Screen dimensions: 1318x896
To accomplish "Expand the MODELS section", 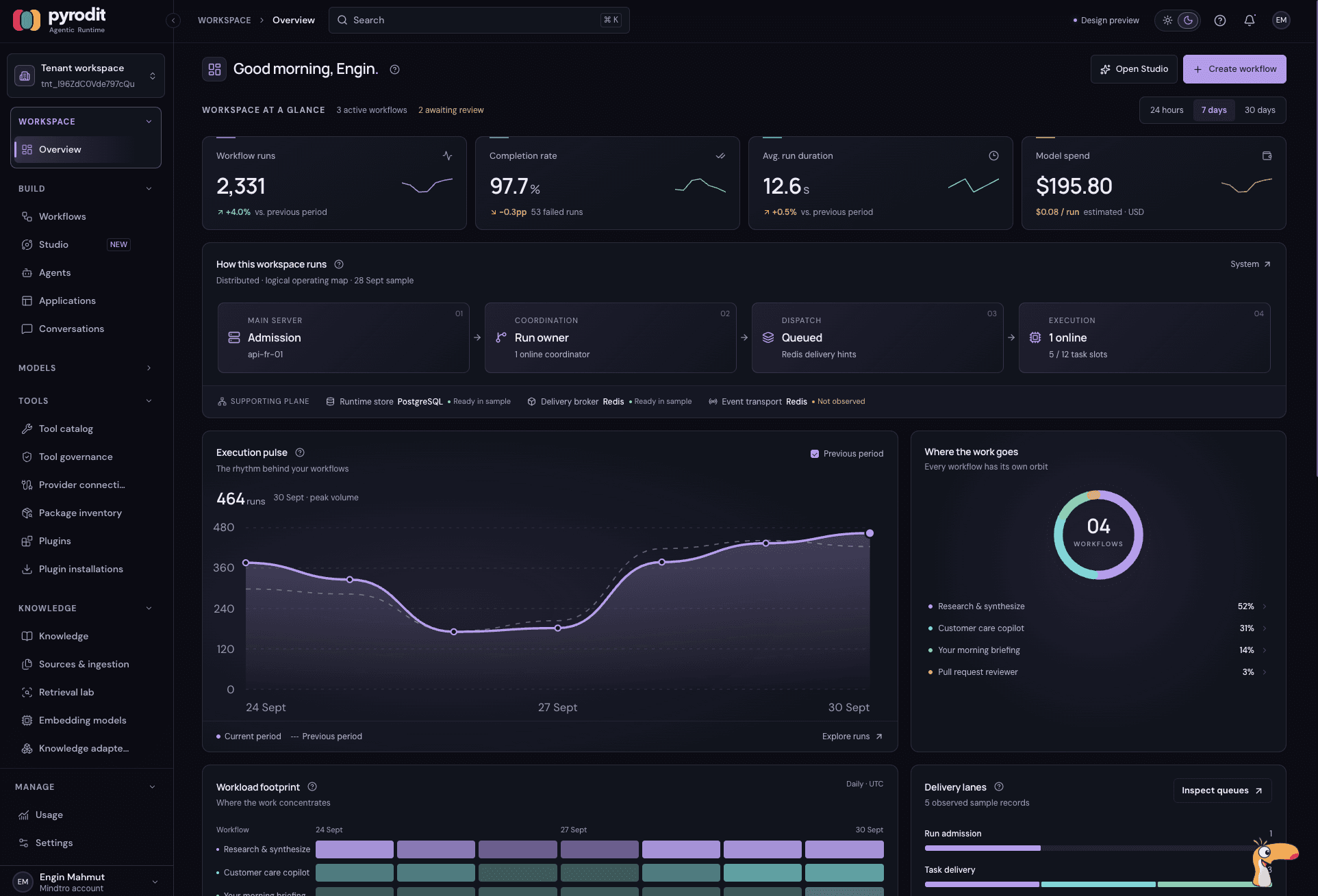I will (x=149, y=368).
